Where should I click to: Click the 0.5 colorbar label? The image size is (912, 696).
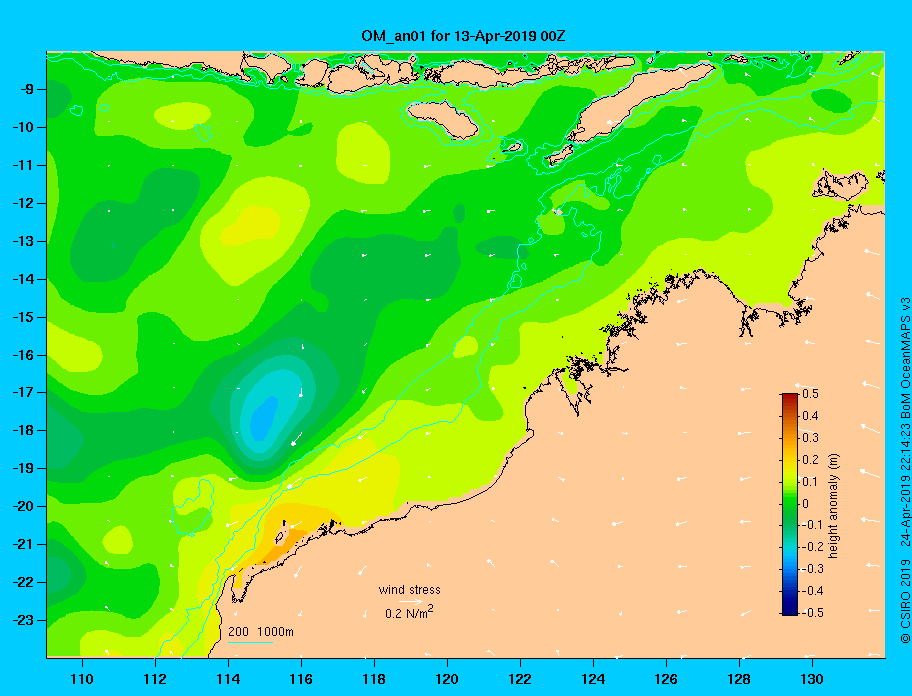[x=810, y=394]
